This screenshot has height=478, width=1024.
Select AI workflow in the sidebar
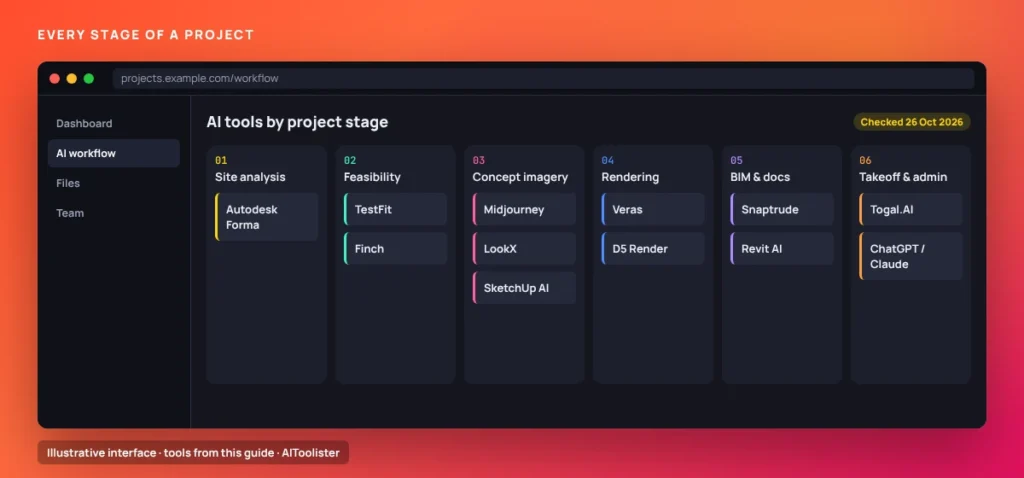(114, 153)
